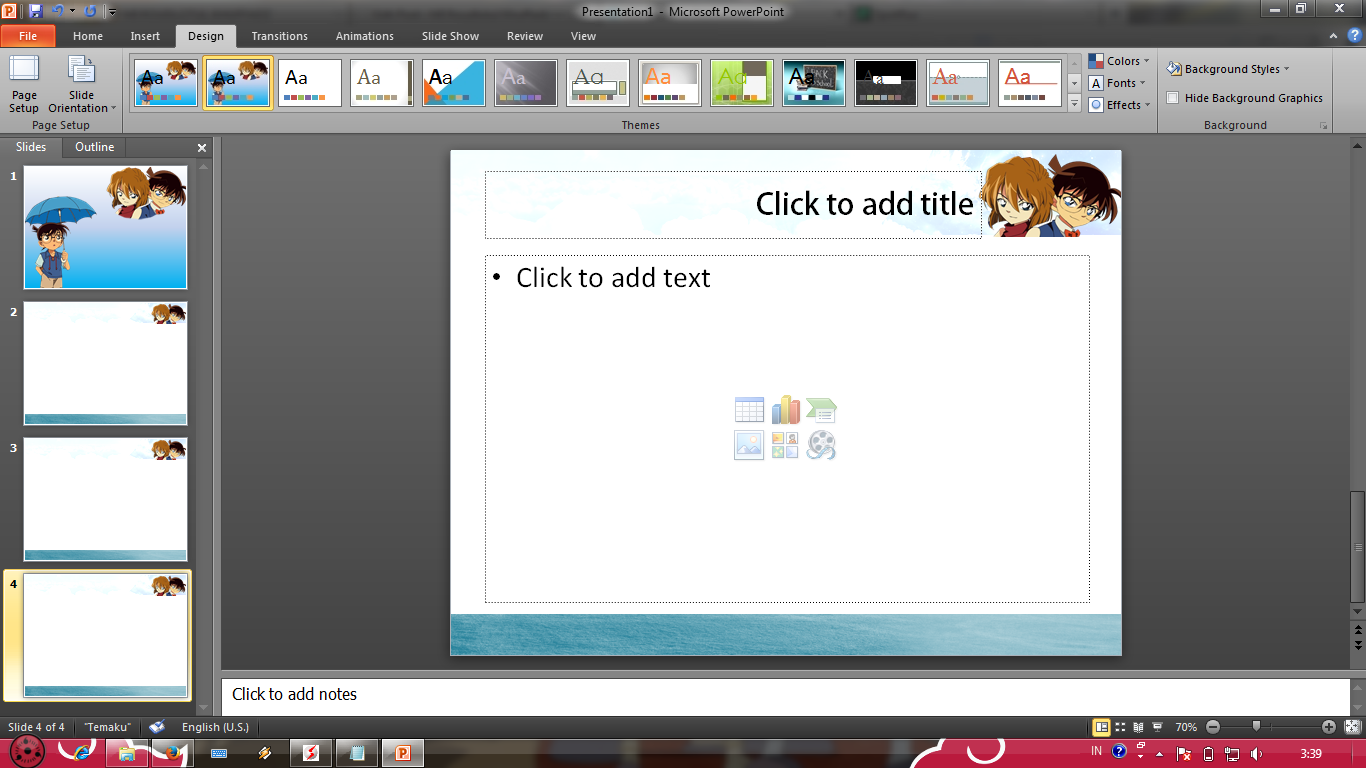
Task: Apply the dark gray gradient theme
Action: 526,83
